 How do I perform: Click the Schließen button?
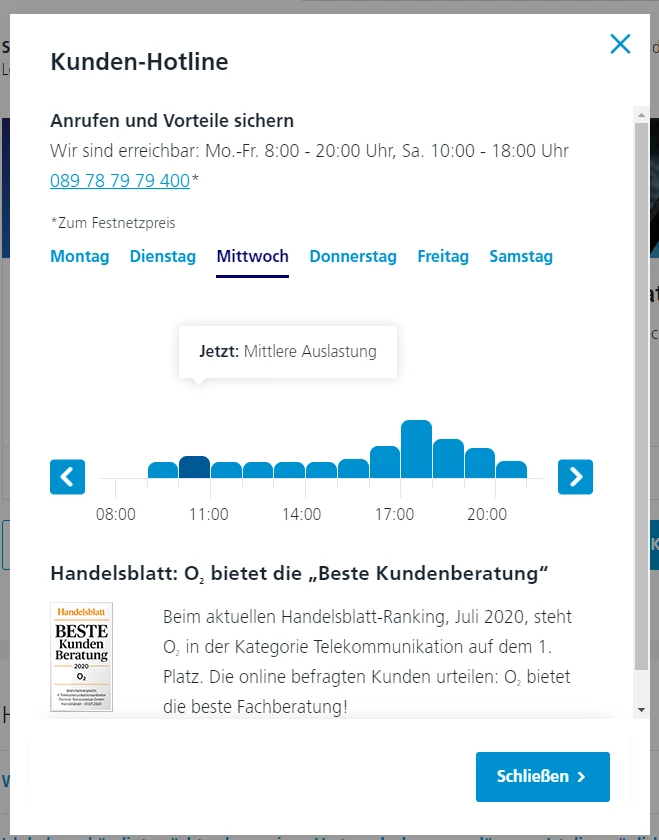[x=543, y=777]
